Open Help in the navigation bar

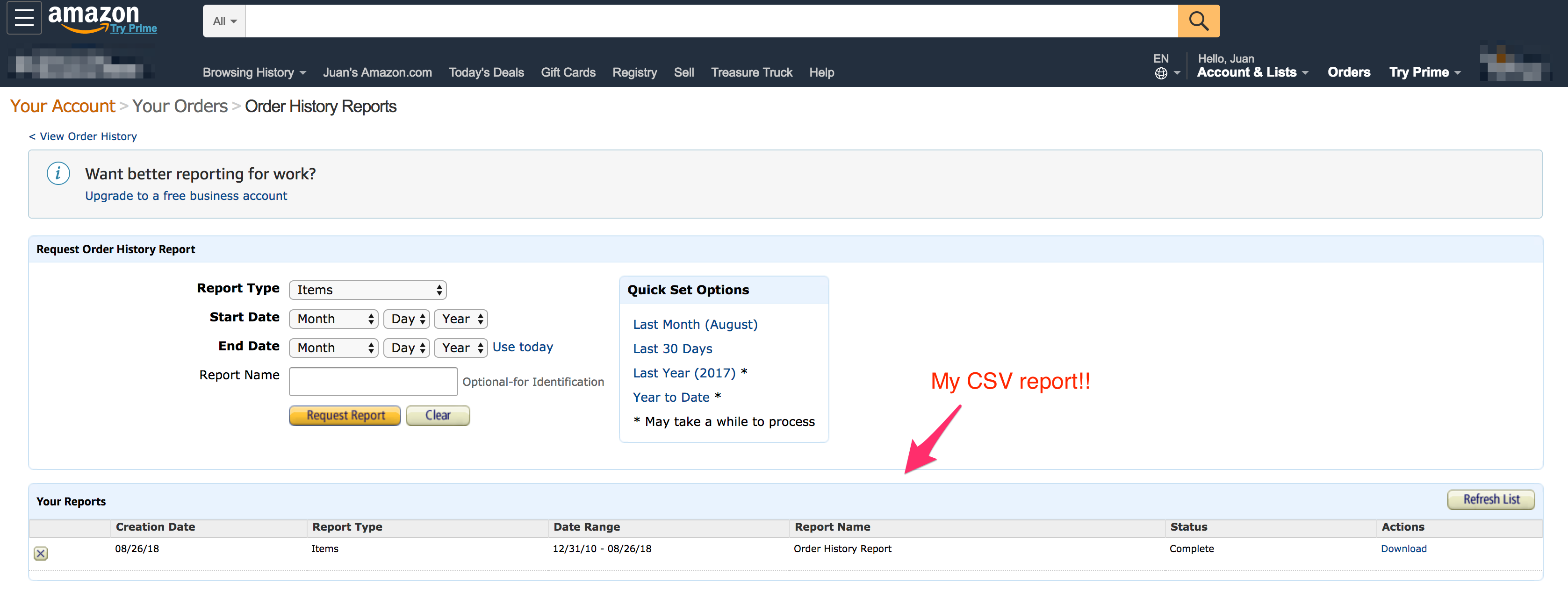click(821, 72)
